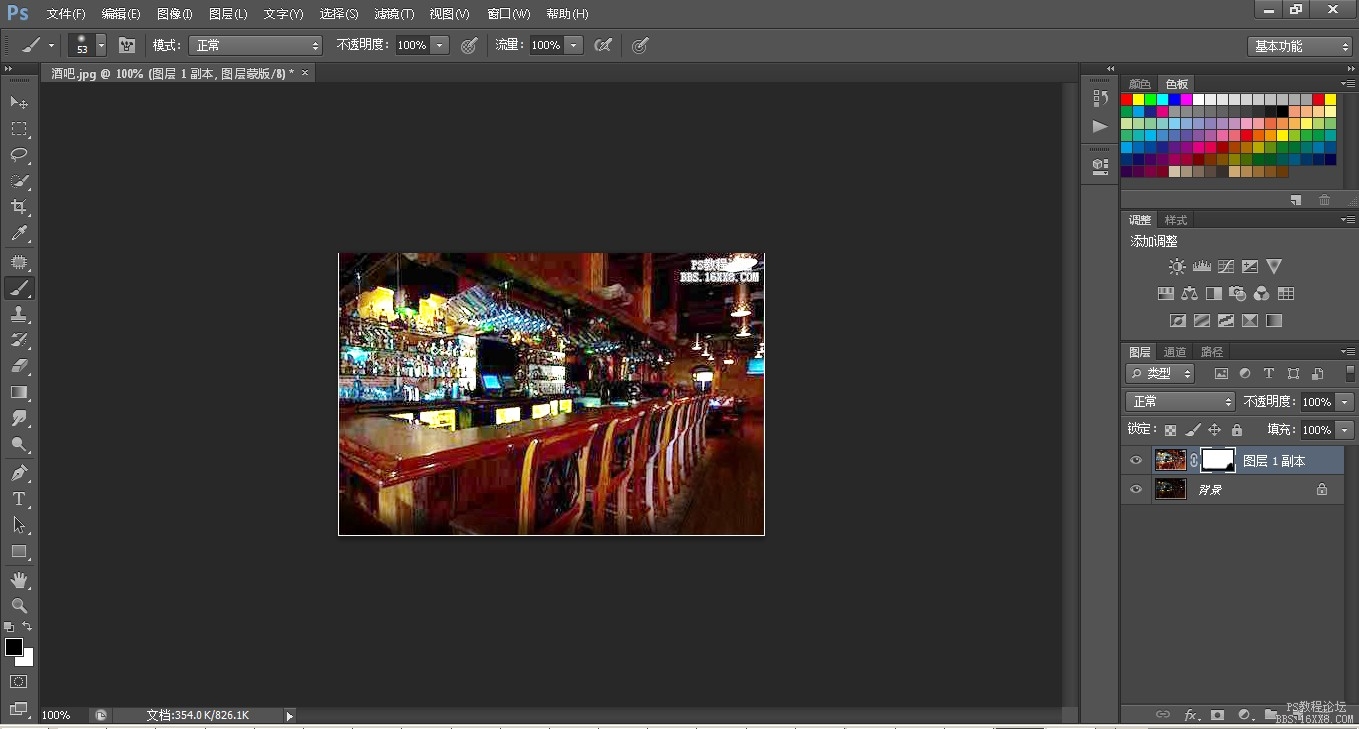Screen dimensions: 1359x729
Task: Toggle Quick Mask mode
Action: tap(18, 682)
